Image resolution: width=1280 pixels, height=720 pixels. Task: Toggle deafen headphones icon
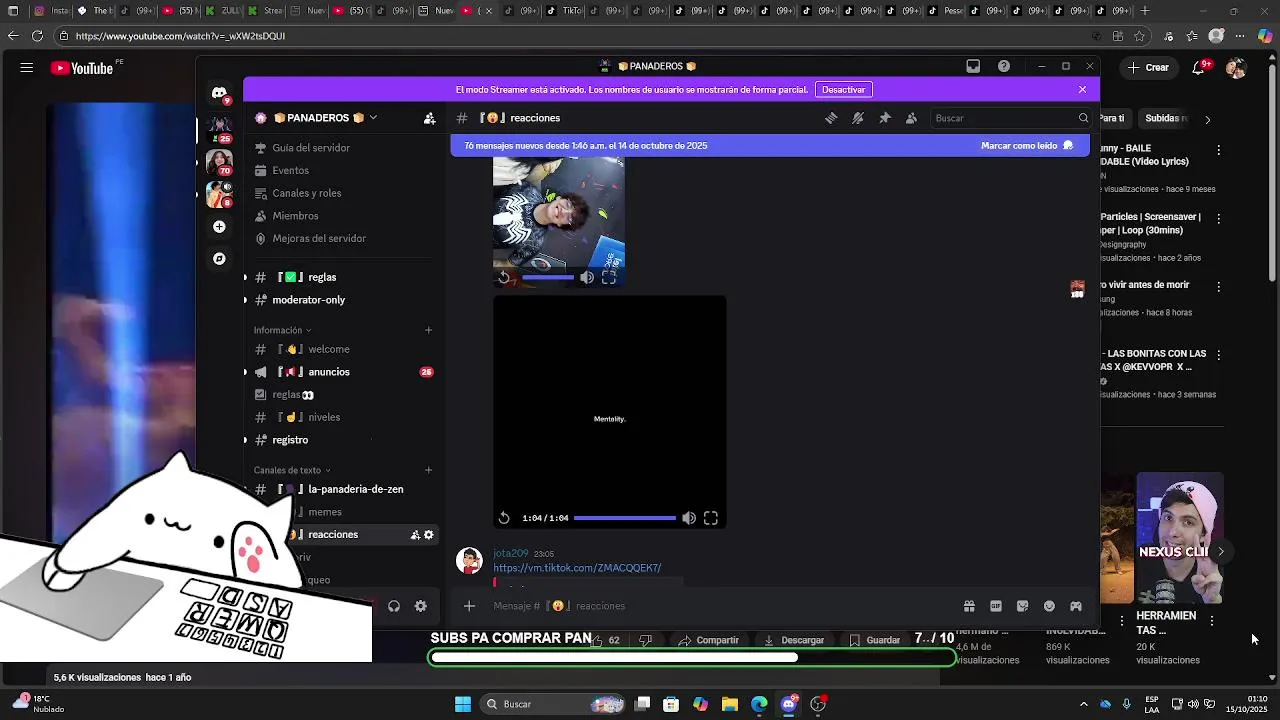click(394, 606)
